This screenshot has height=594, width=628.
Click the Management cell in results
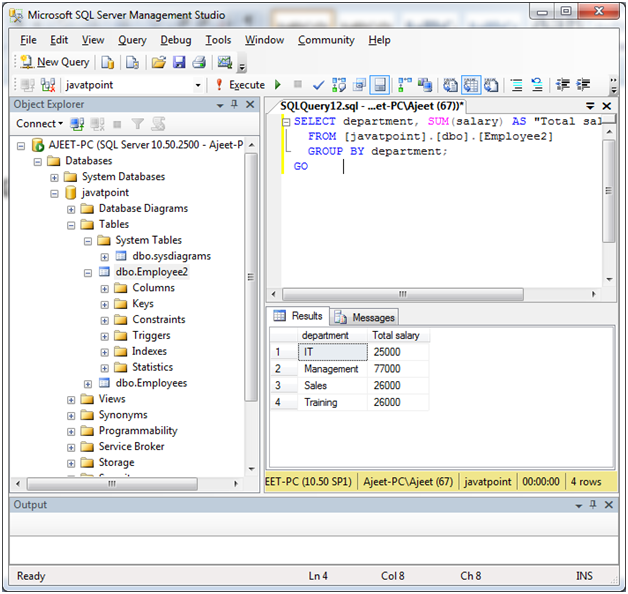tap(332, 369)
